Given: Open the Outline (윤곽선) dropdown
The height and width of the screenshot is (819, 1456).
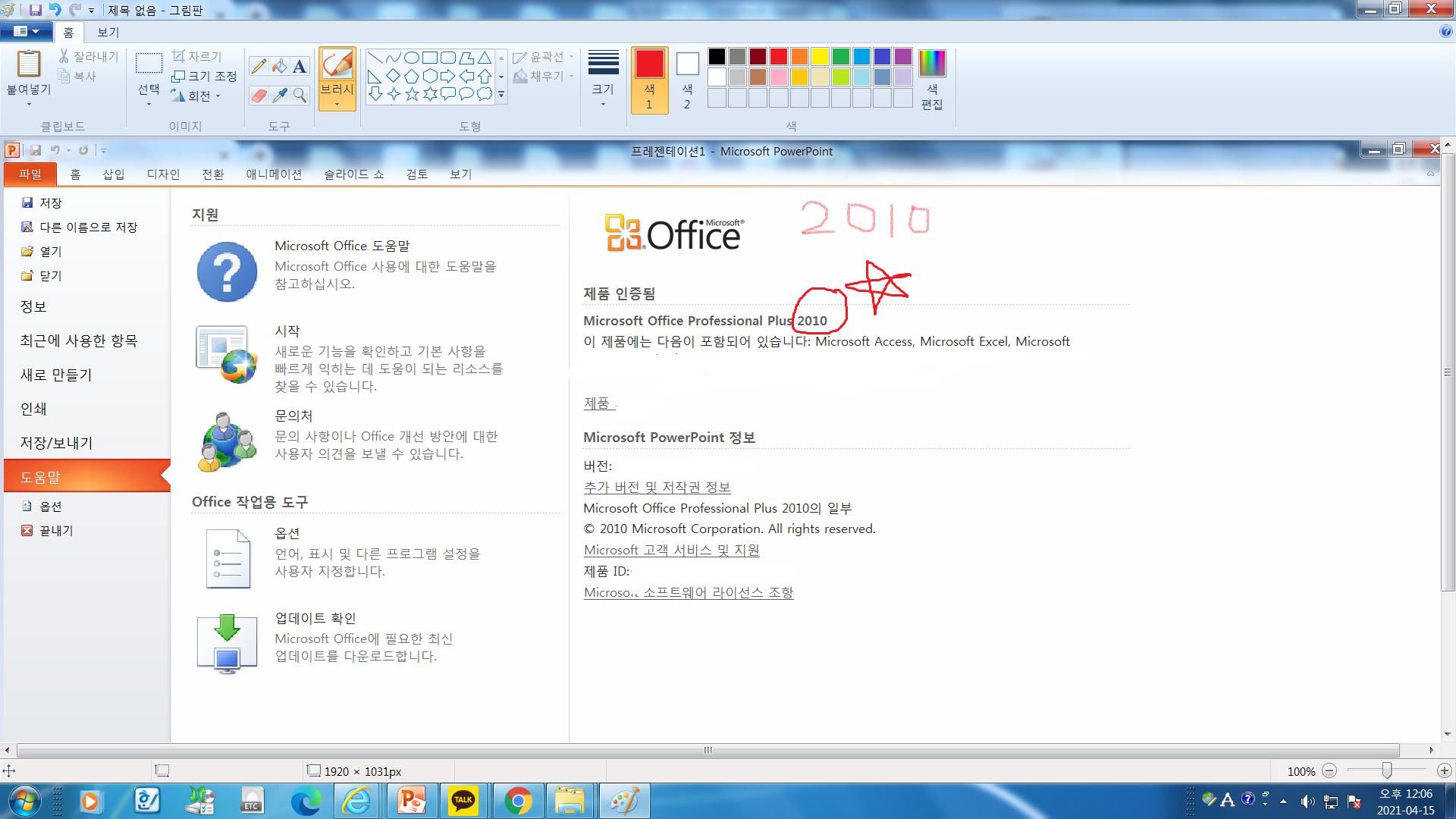Looking at the screenshot, I should click(x=543, y=57).
